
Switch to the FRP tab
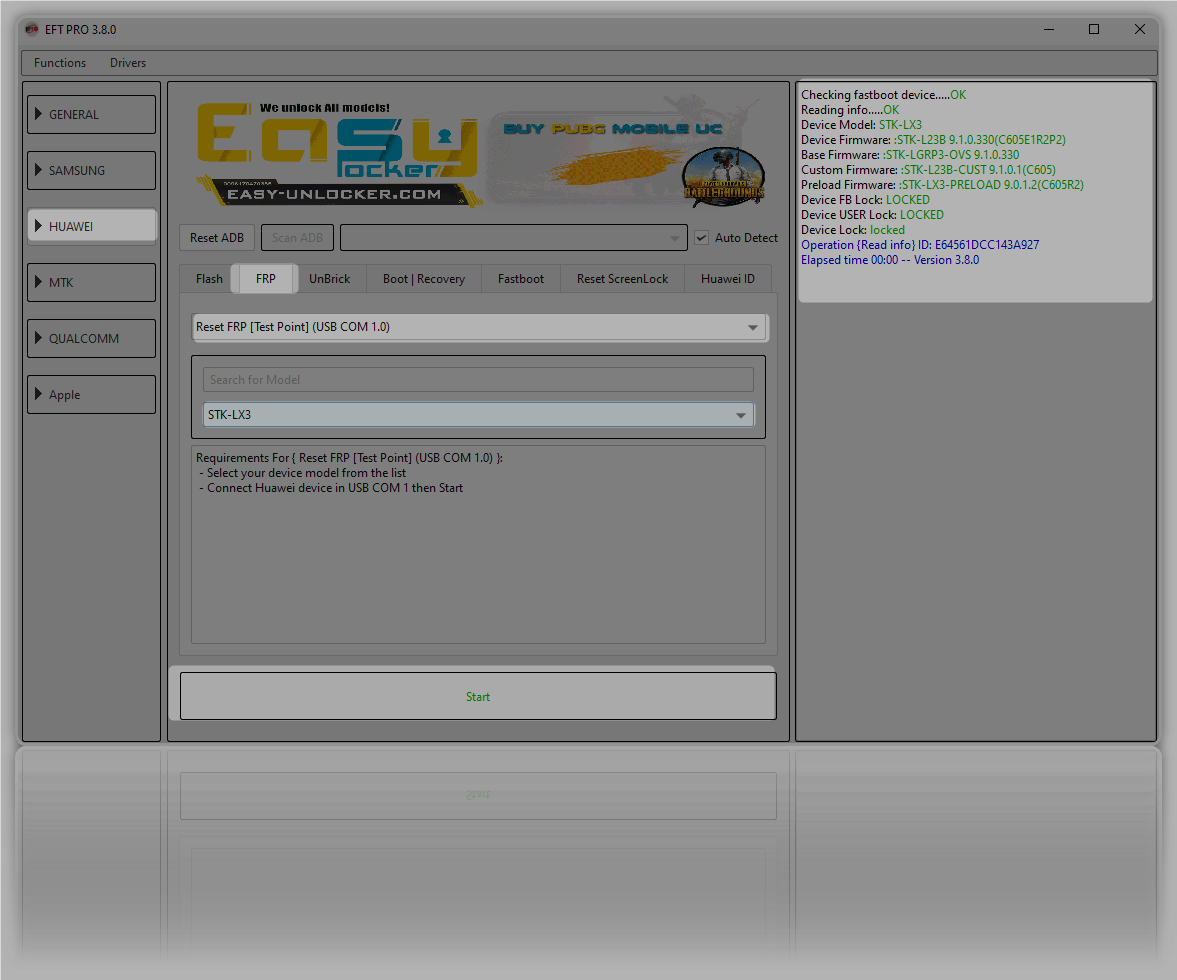tap(266, 279)
